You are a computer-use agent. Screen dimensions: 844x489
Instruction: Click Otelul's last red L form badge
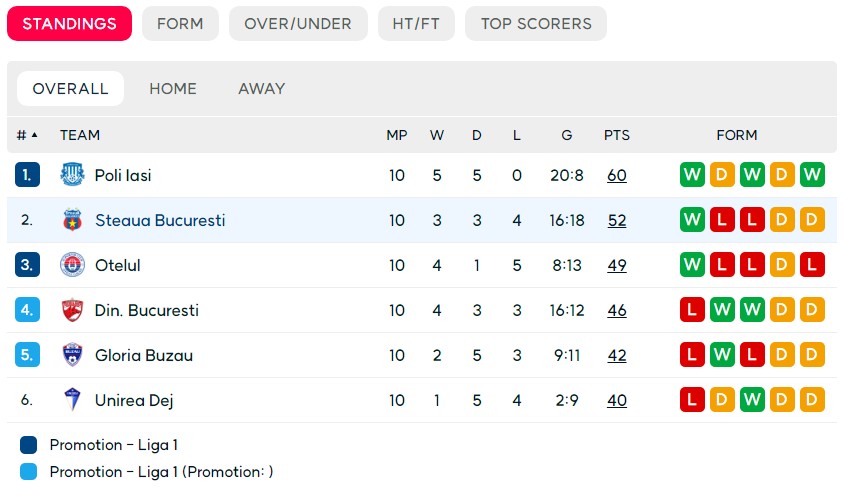812,264
